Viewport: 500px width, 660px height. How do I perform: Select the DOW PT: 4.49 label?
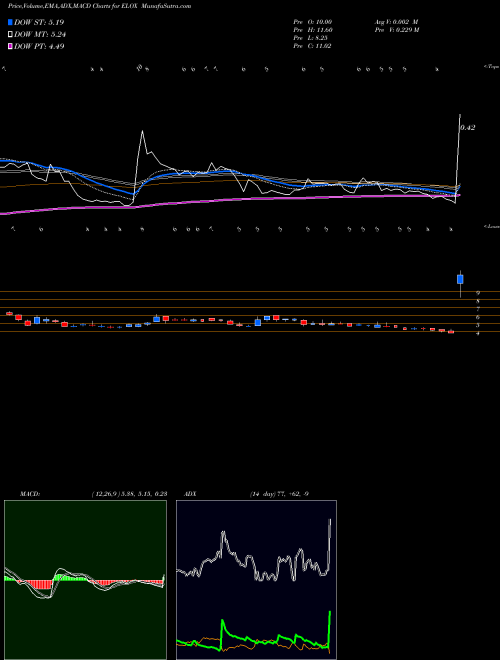point(39,47)
